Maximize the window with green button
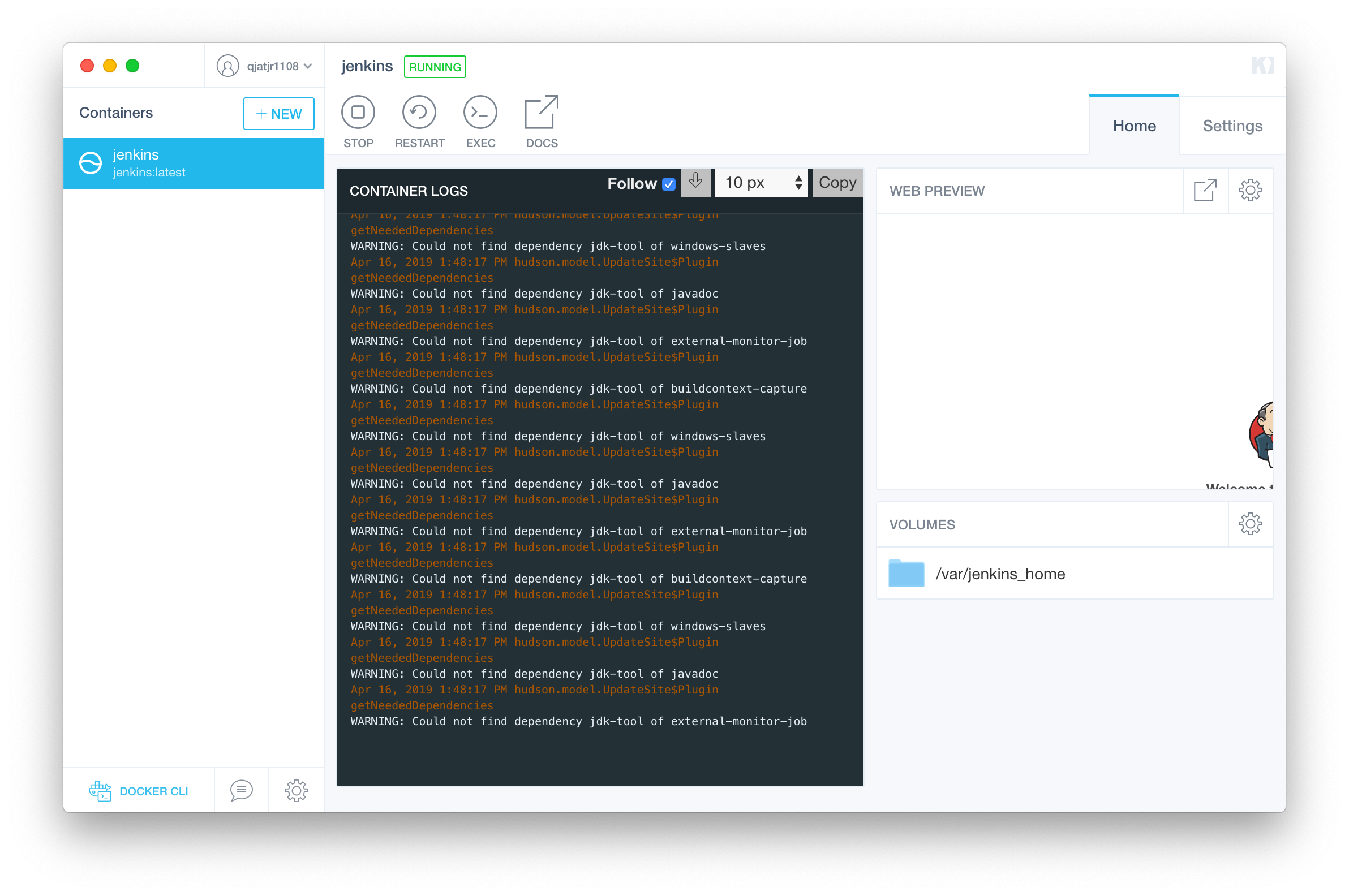 click(132, 66)
